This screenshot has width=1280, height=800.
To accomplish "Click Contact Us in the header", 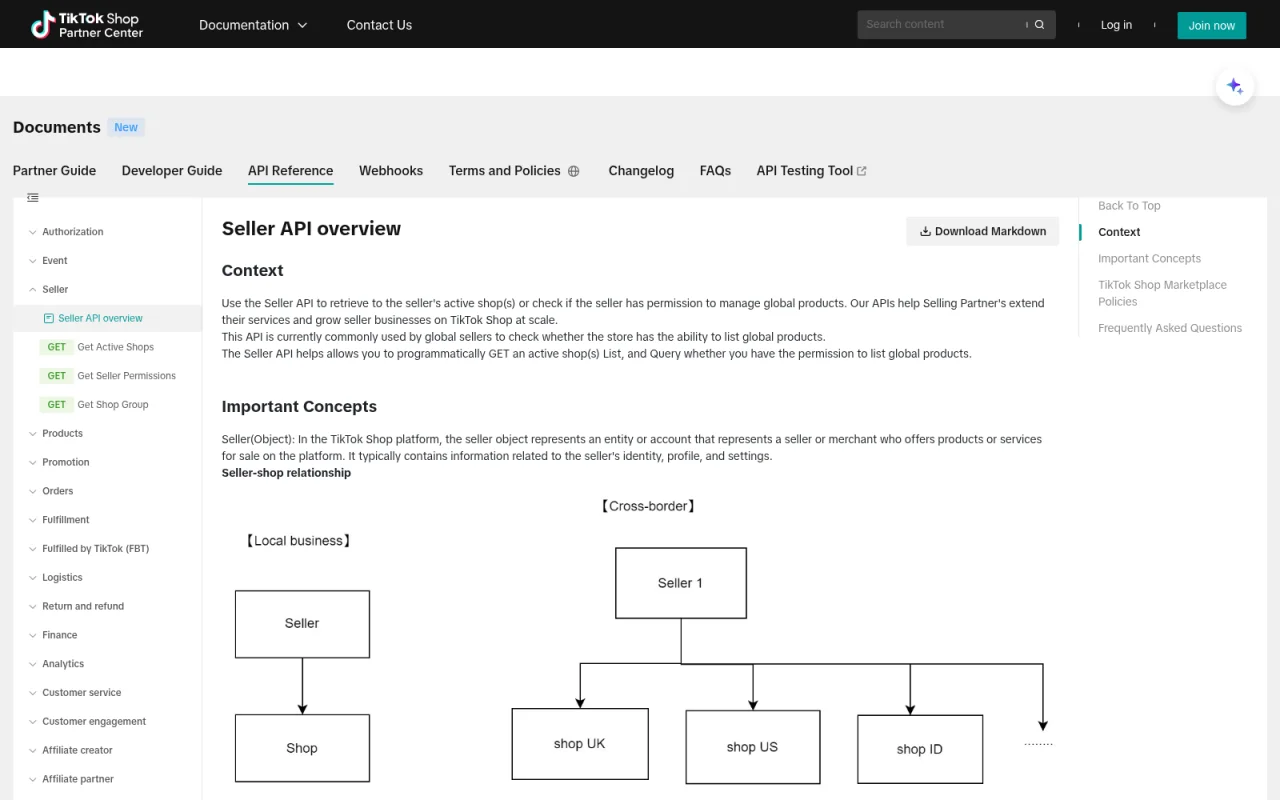I will pyautogui.click(x=379, y=25).
